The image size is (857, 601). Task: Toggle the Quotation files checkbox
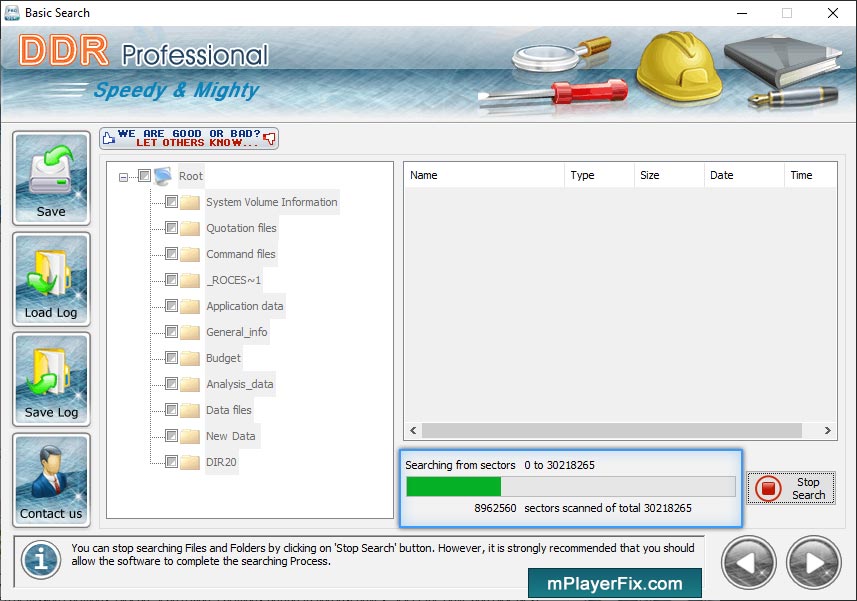[172, 227]
